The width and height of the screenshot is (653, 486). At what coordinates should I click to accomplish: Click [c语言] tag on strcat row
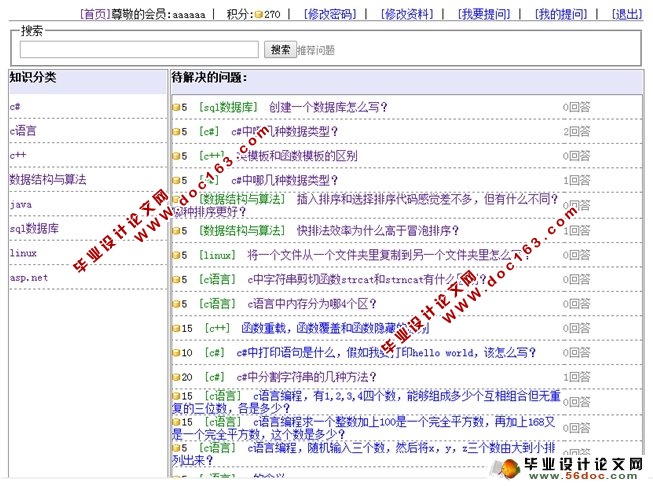[217, 279]
